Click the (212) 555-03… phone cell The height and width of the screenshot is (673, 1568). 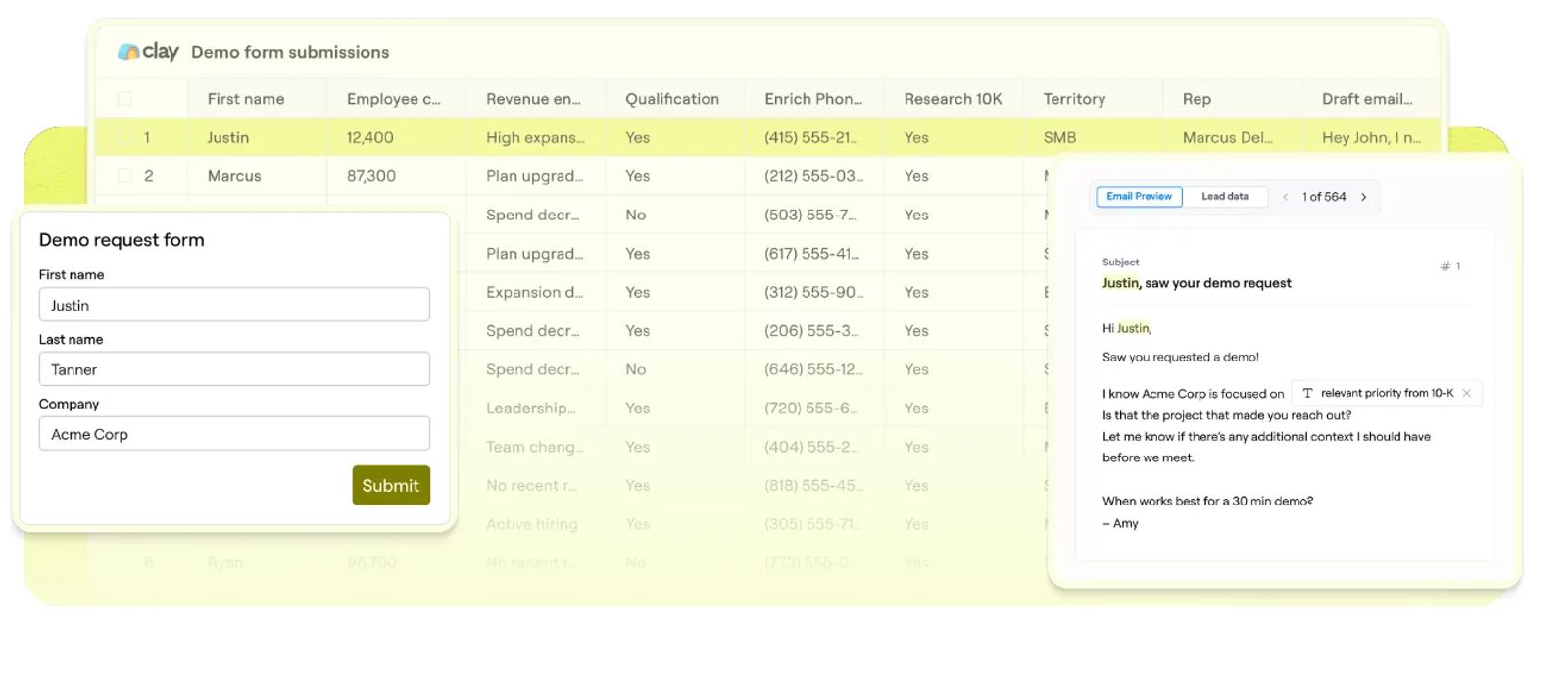pos(813,176)
